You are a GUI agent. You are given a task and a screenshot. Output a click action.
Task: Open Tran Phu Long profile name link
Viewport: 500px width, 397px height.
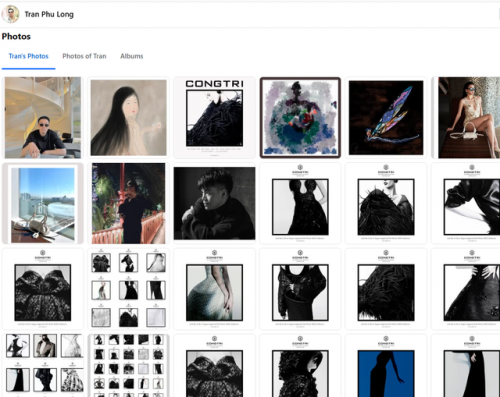click(x=49, y=14)
